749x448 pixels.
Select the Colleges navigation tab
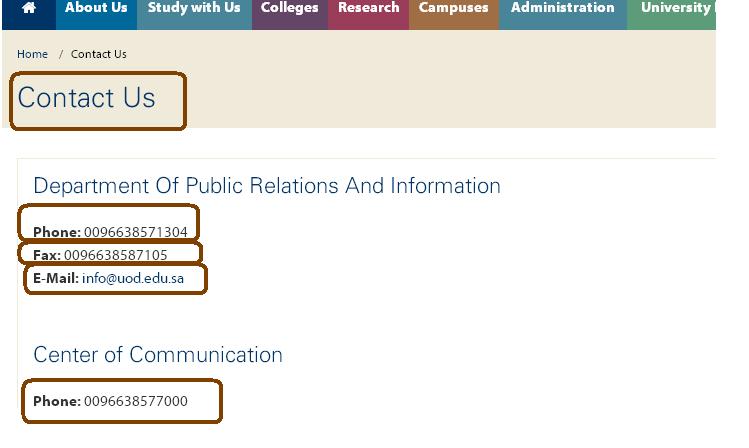click(289, 8)
